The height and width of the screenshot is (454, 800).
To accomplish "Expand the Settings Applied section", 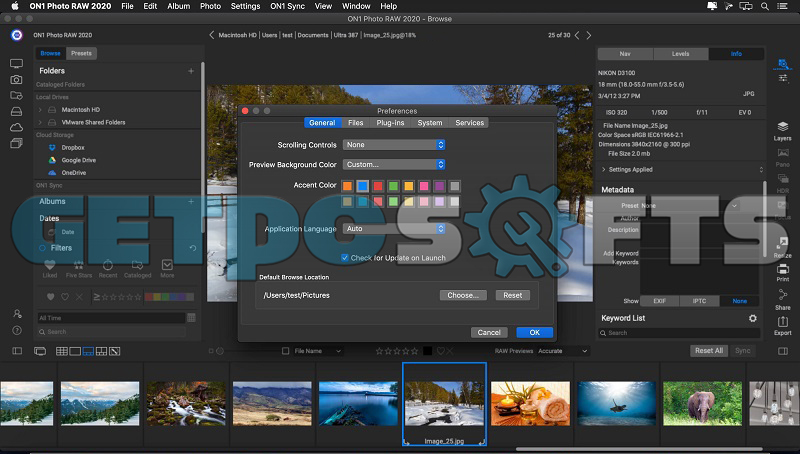I will [604, 169].
